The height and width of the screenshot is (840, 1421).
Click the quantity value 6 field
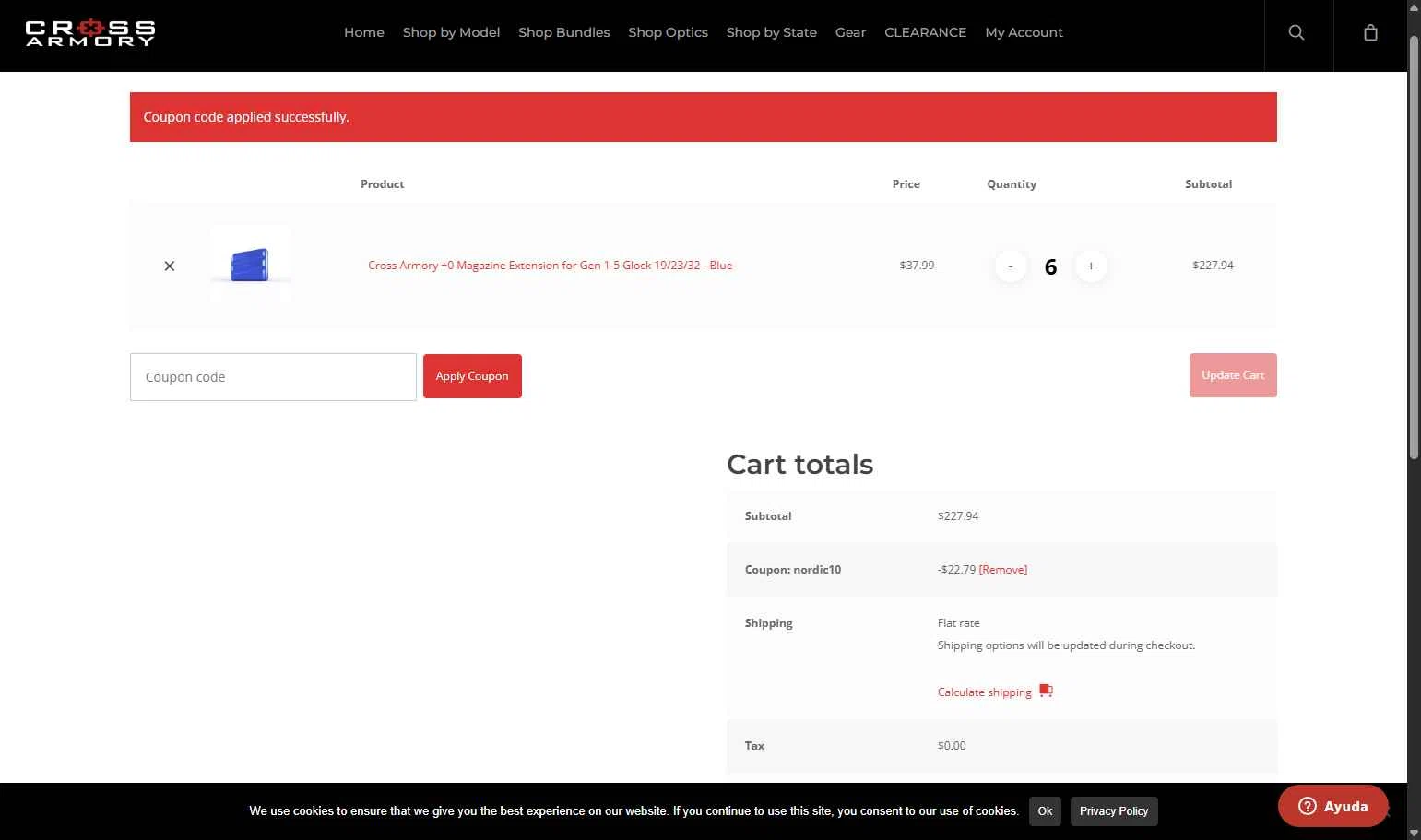(x=1050, y=266)
